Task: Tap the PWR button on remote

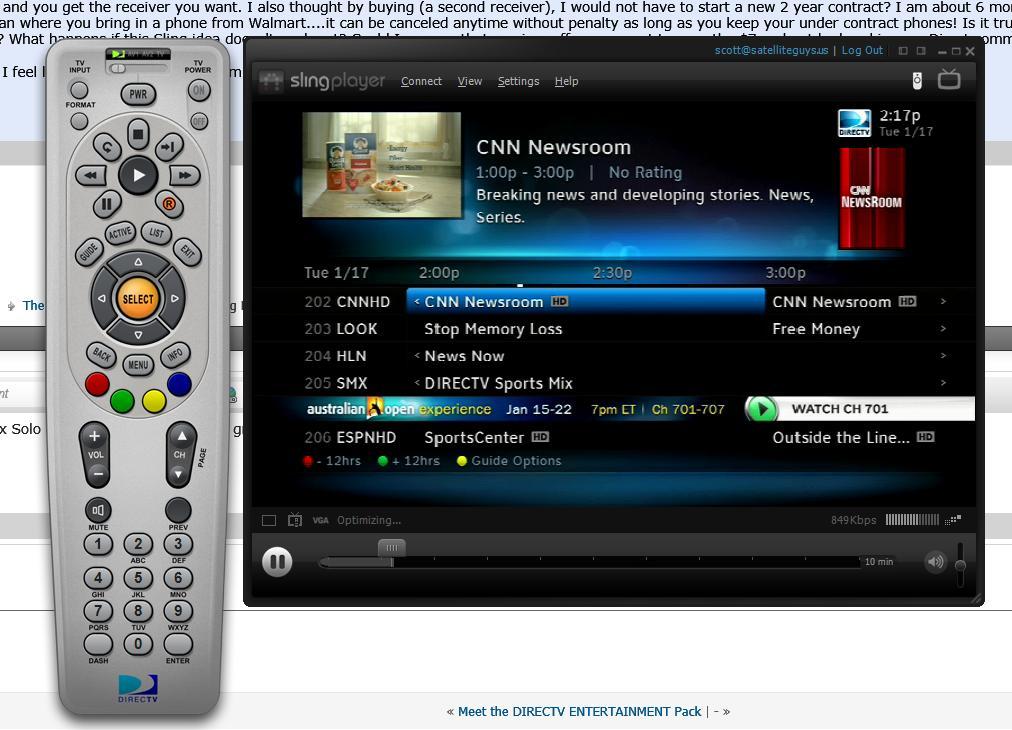Action: (138, 94)
